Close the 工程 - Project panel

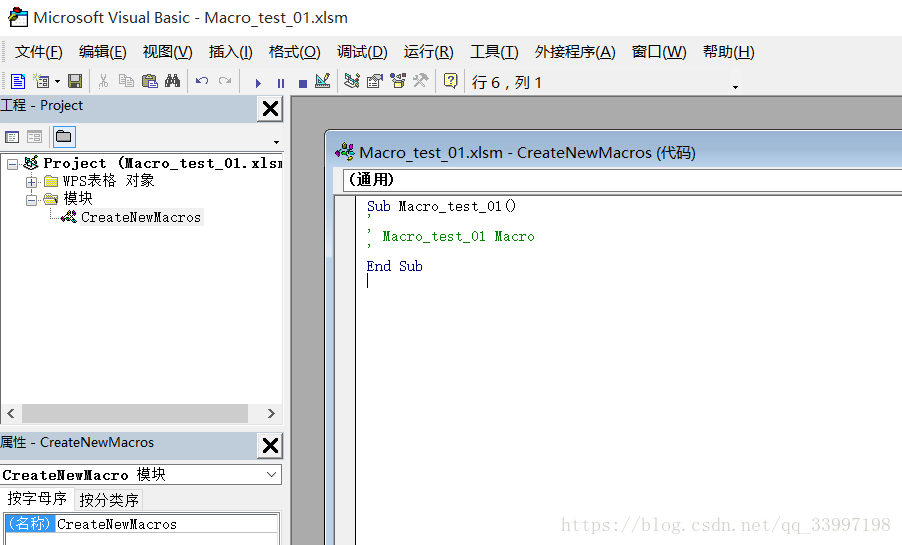tap(270, 108)
